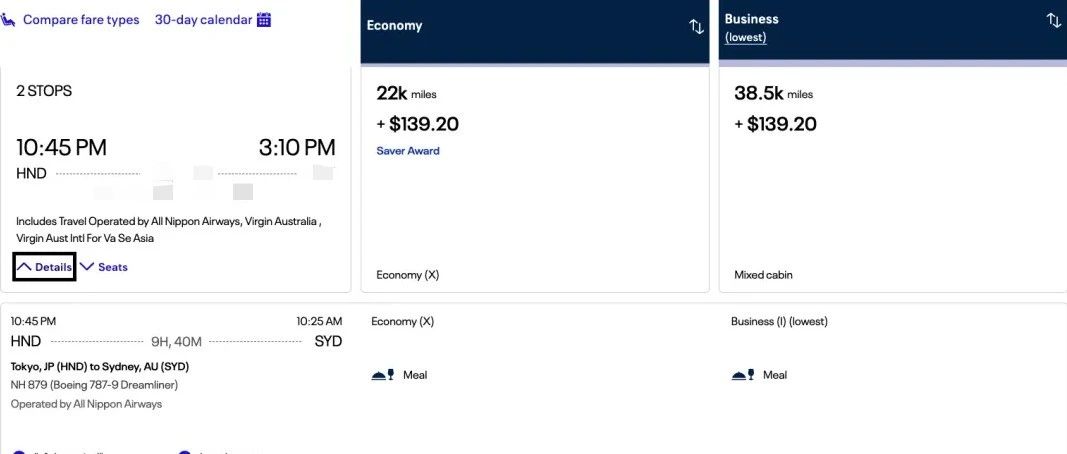Click the sort arrows icon in Business header
1067x454 pixels.
[1053, 21]
